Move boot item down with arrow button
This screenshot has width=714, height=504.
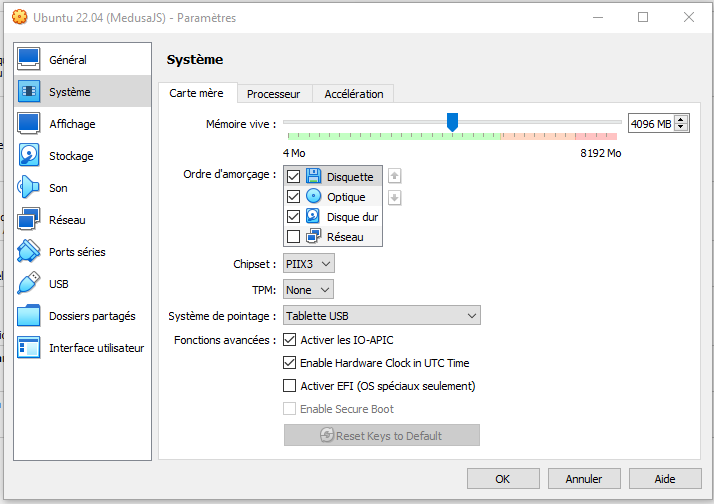(x=394, y=198)
